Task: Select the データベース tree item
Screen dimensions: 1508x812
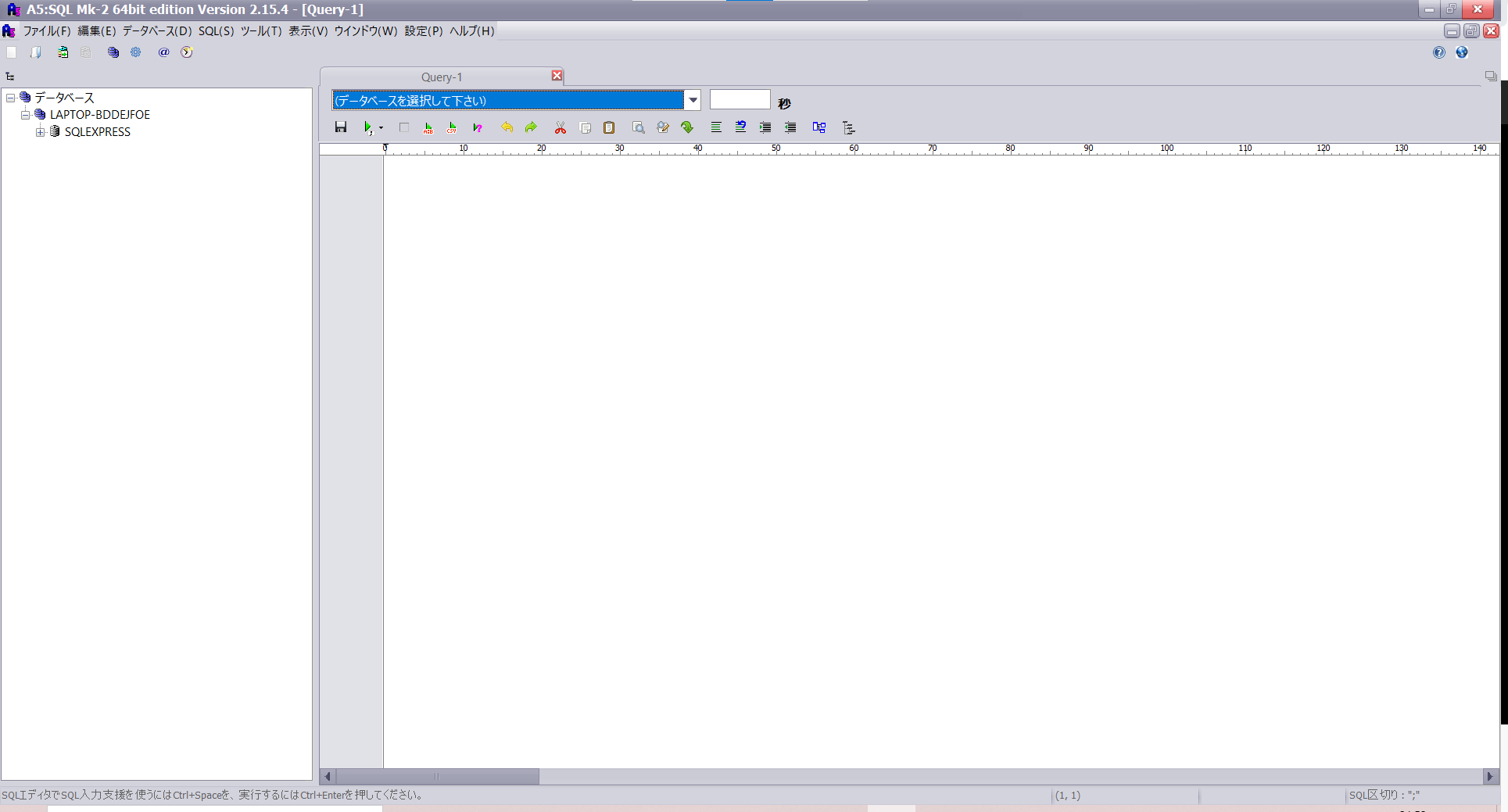Action: (x=64, y=98)
